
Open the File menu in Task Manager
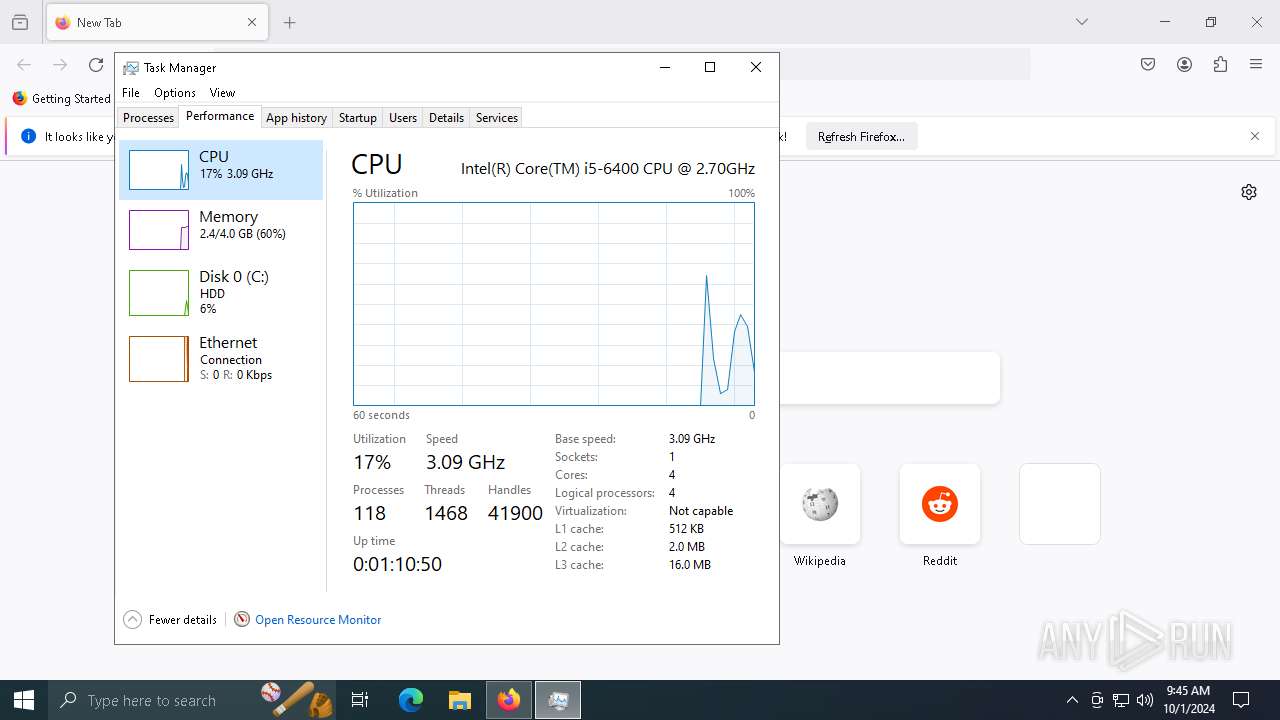point(131,92)
